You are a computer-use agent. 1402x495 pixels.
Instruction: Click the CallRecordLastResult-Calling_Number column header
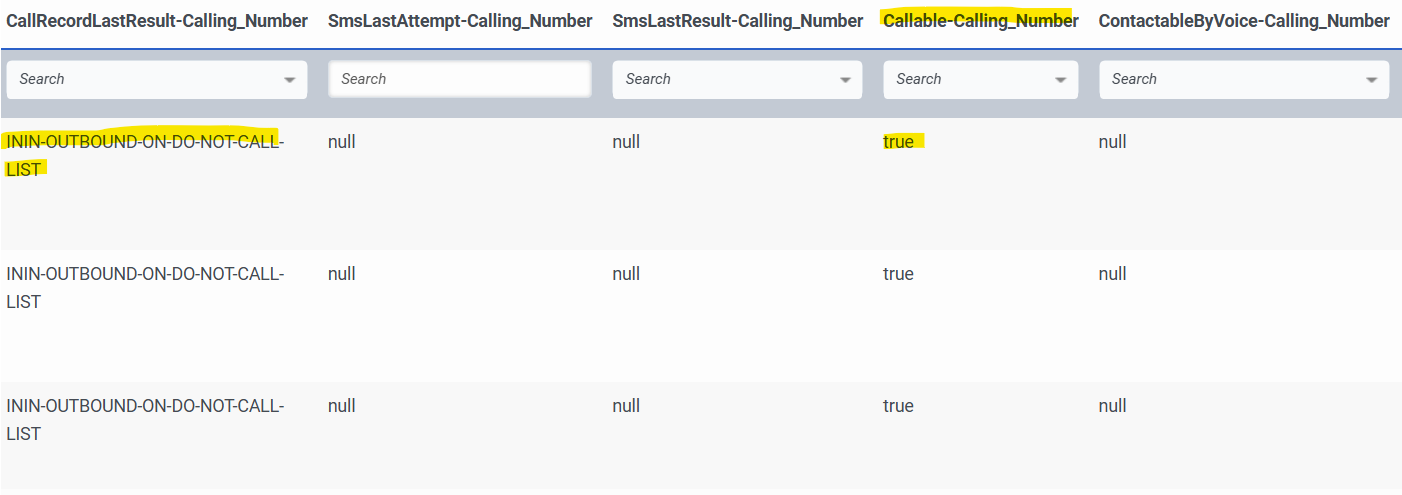point(157,21)
